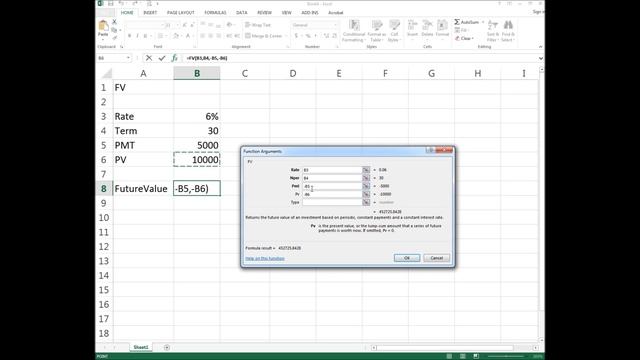Click the Cell Styles icon
Viewport: 640px width, 360px height.
pos(394,25)
